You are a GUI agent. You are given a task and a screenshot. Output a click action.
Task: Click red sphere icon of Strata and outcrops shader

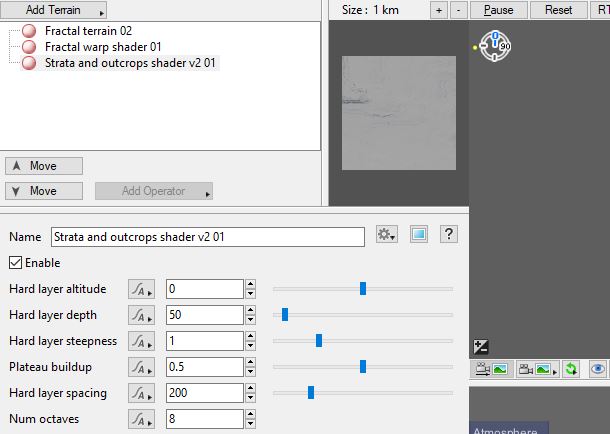[x=29, y=63]
